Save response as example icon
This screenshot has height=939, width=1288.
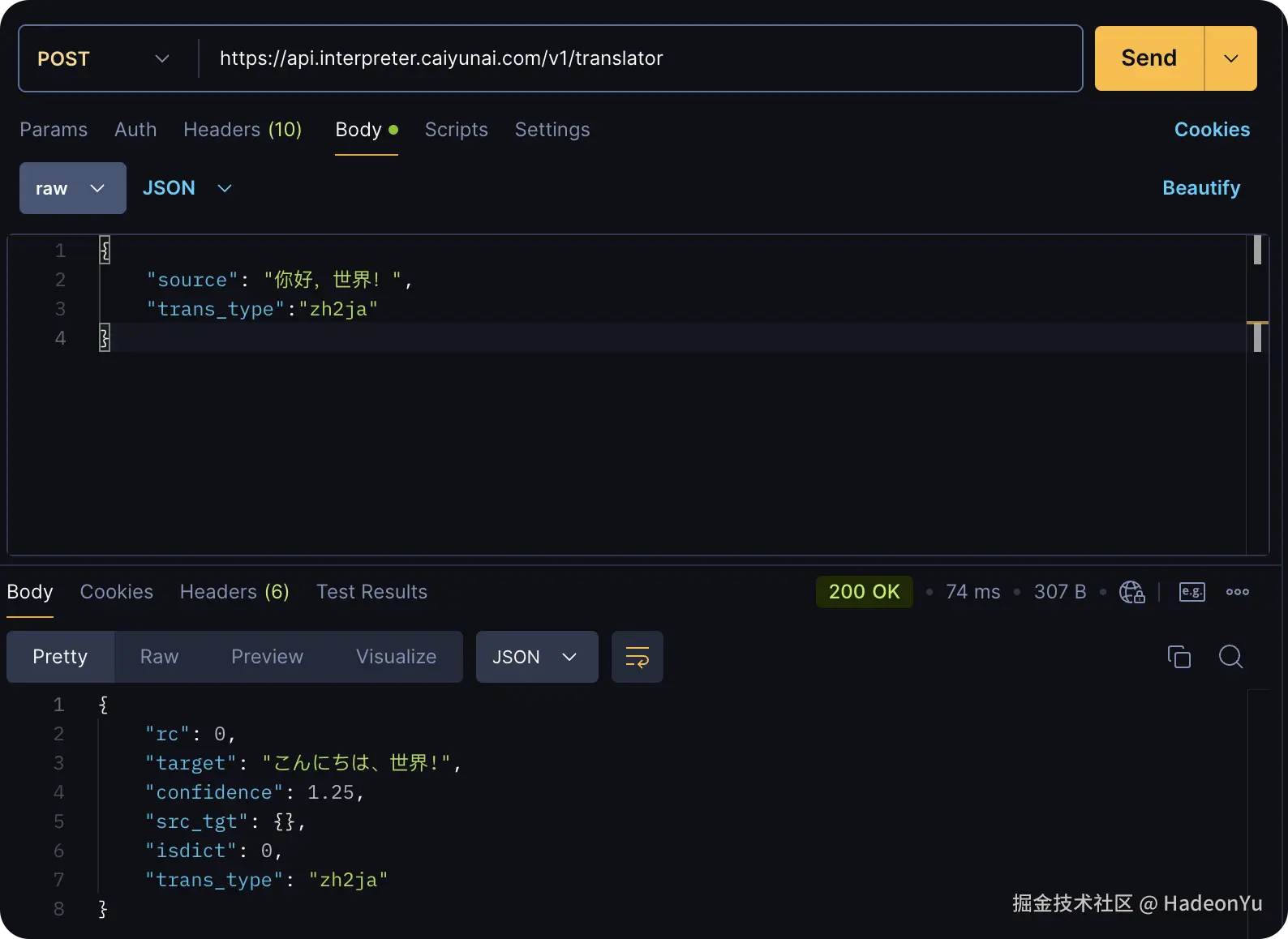(1191, 592)
